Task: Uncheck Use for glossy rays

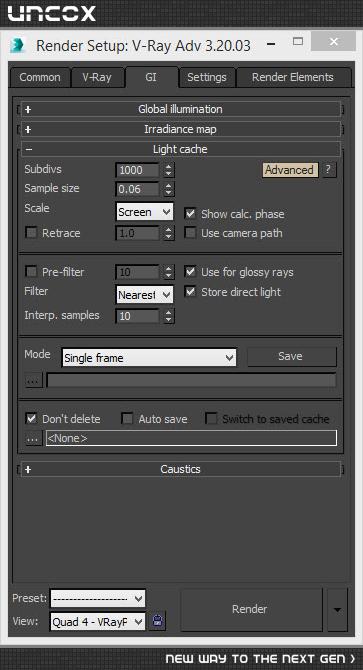Action: pos(190,272)
